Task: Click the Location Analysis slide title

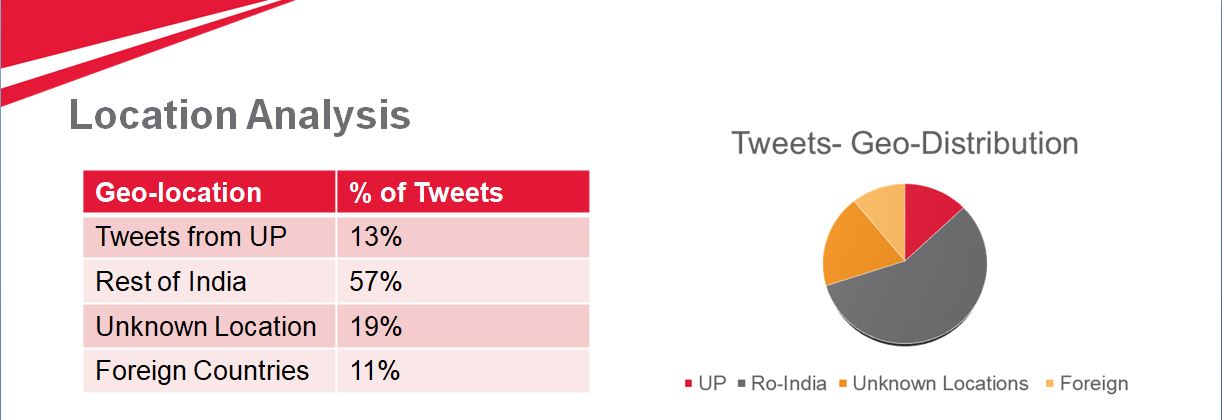Action: 240,116
